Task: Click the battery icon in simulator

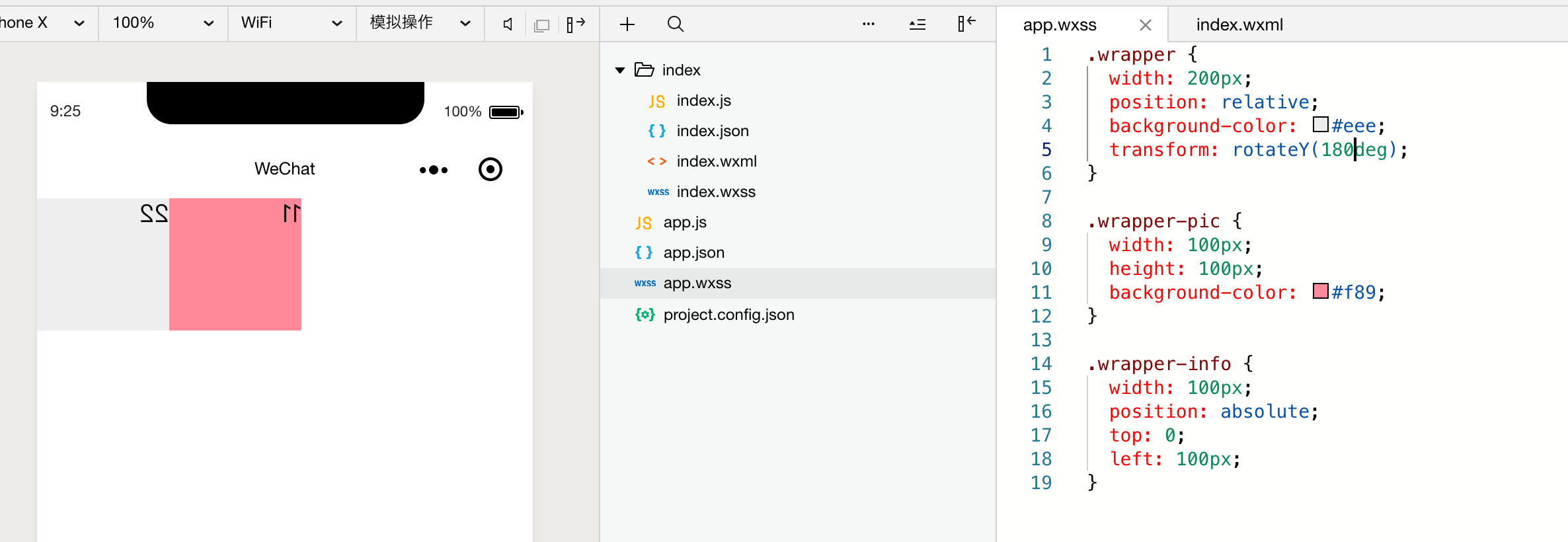Action: coord(506,112)
